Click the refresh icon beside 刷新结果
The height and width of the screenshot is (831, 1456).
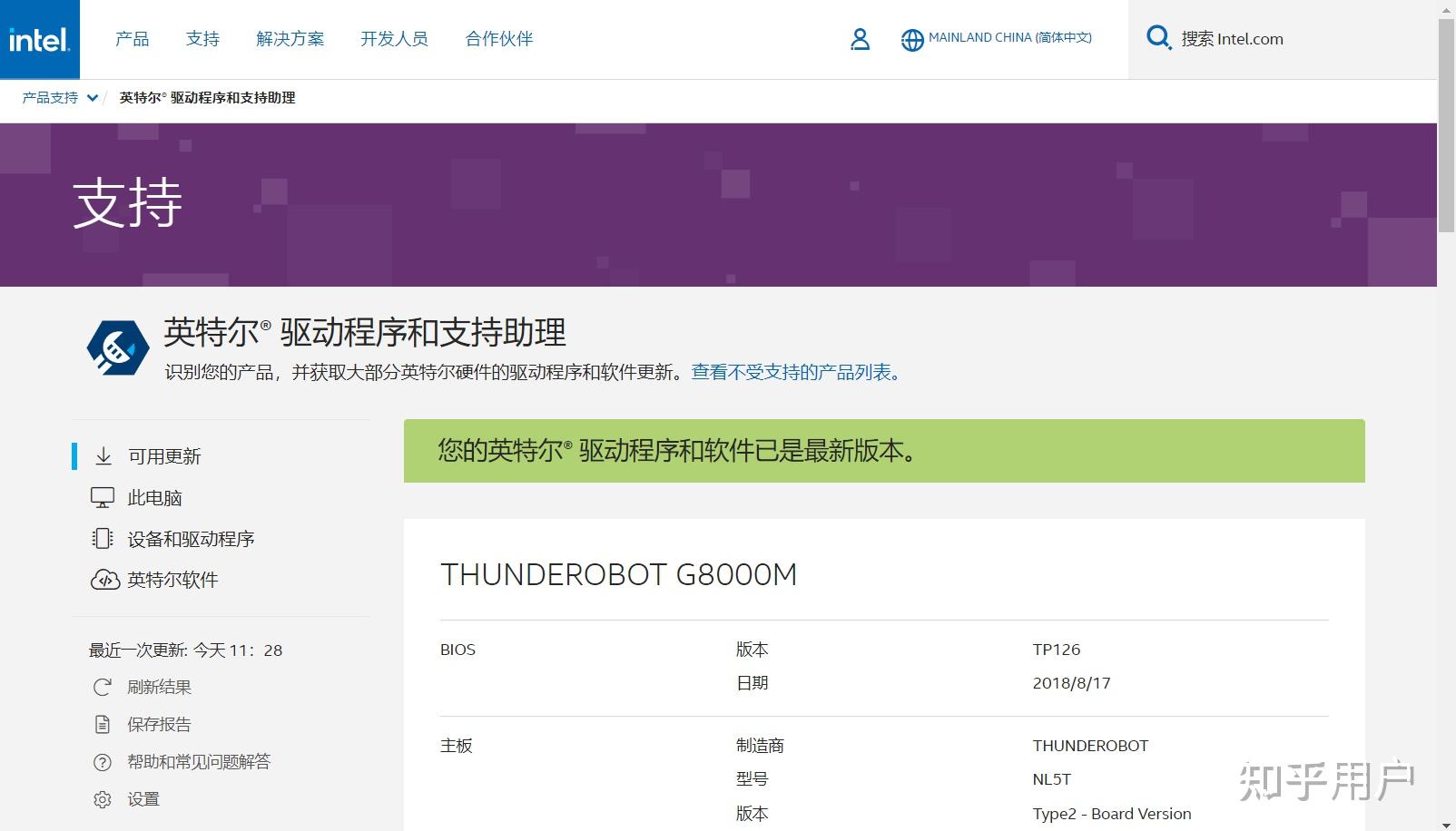coord(103,687)
